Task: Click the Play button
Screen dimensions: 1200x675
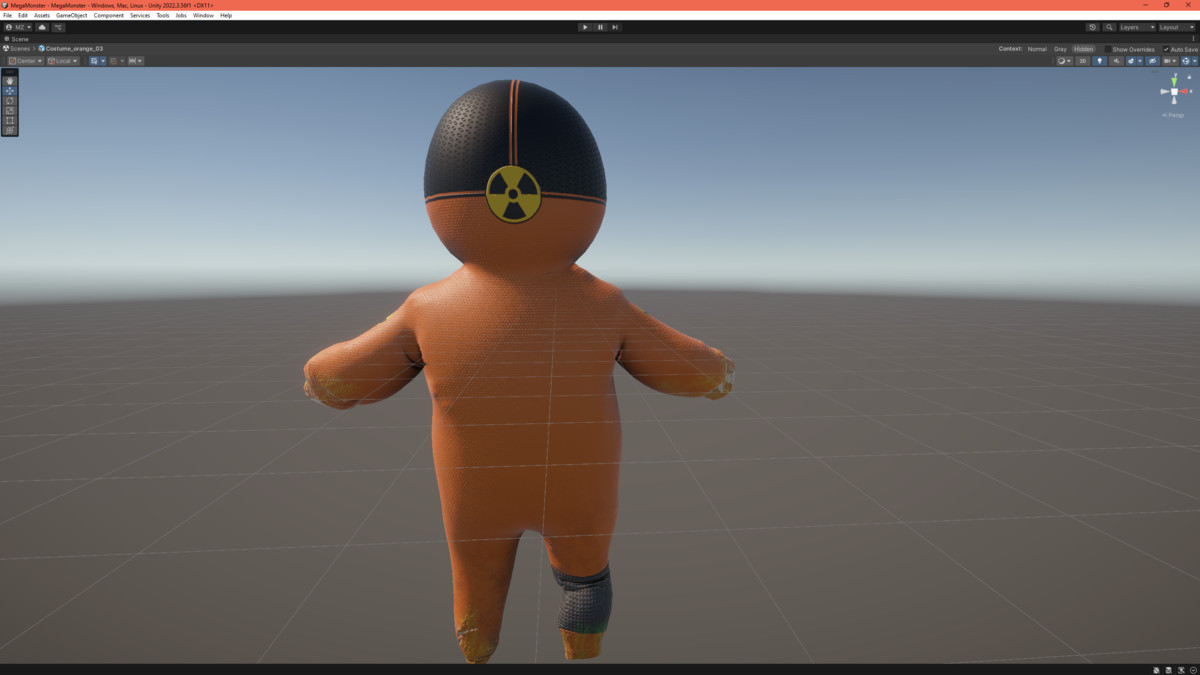Action: (585, 27)
